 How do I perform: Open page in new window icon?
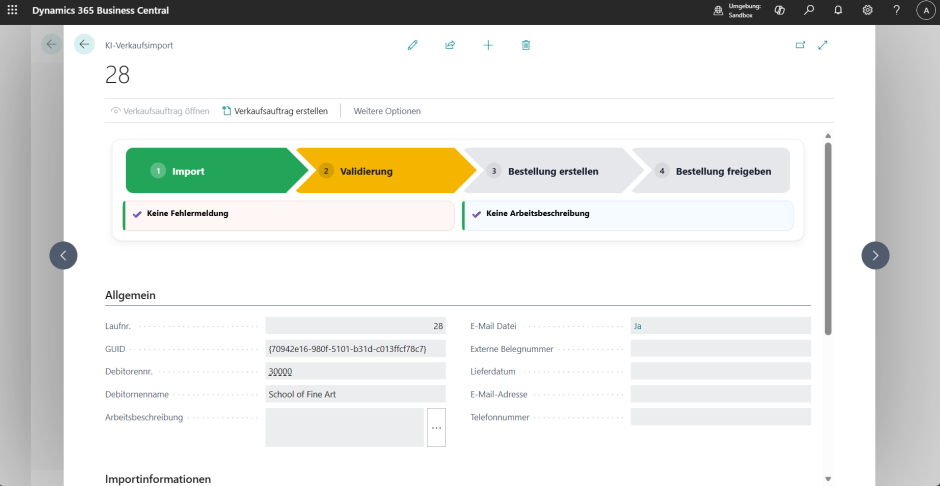coord(799,45)
